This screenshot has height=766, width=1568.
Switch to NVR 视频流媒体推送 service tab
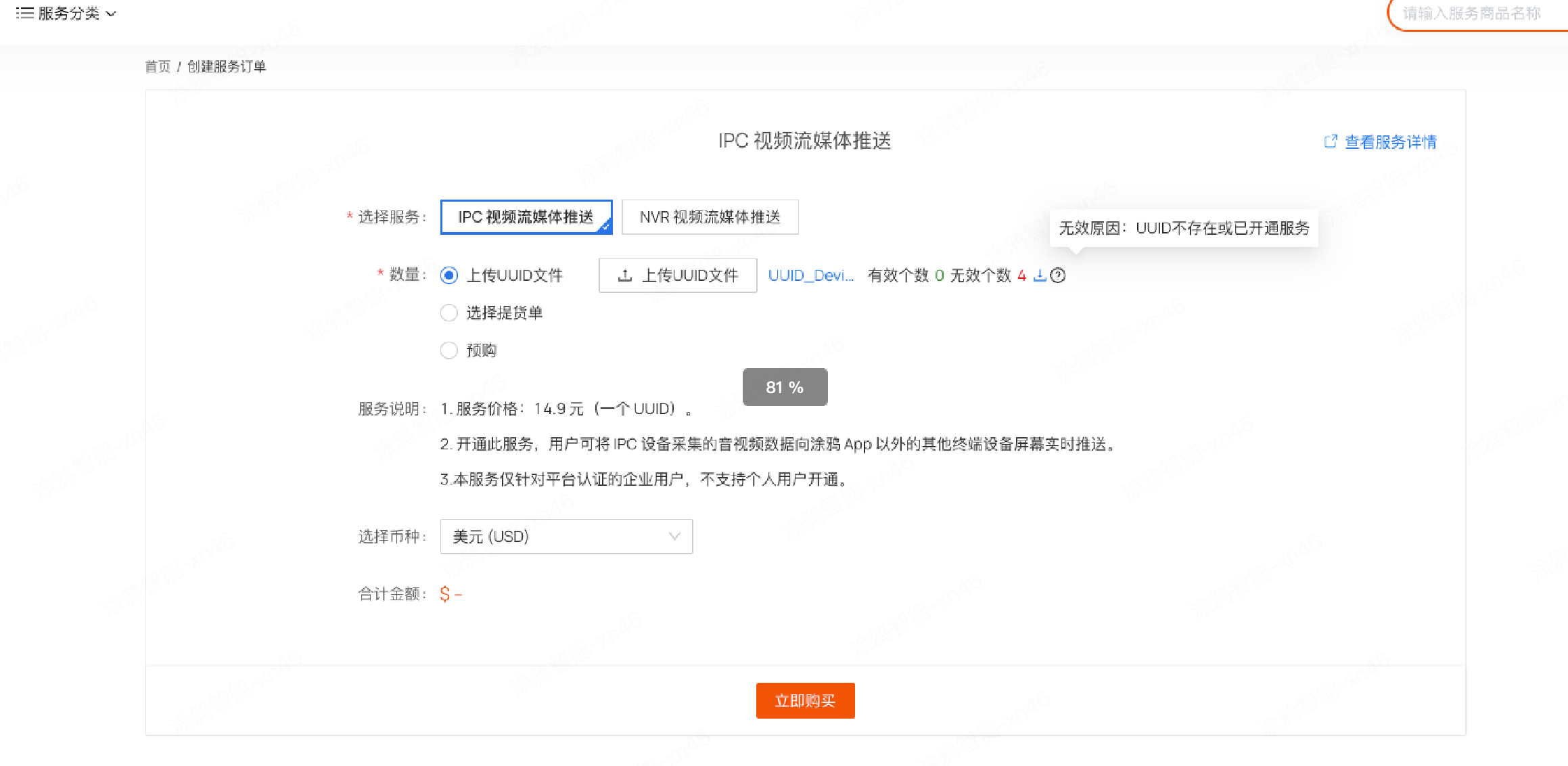[710, 217]
